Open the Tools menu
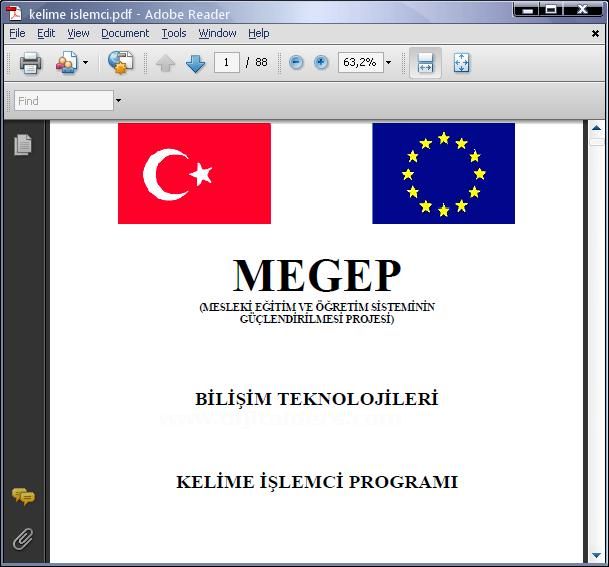609x567 pixels. (x=174, y=33)
